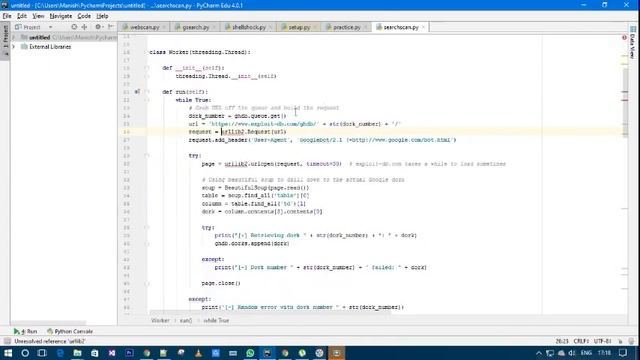Open the notification center icon in taskbar

pos(623,353)
